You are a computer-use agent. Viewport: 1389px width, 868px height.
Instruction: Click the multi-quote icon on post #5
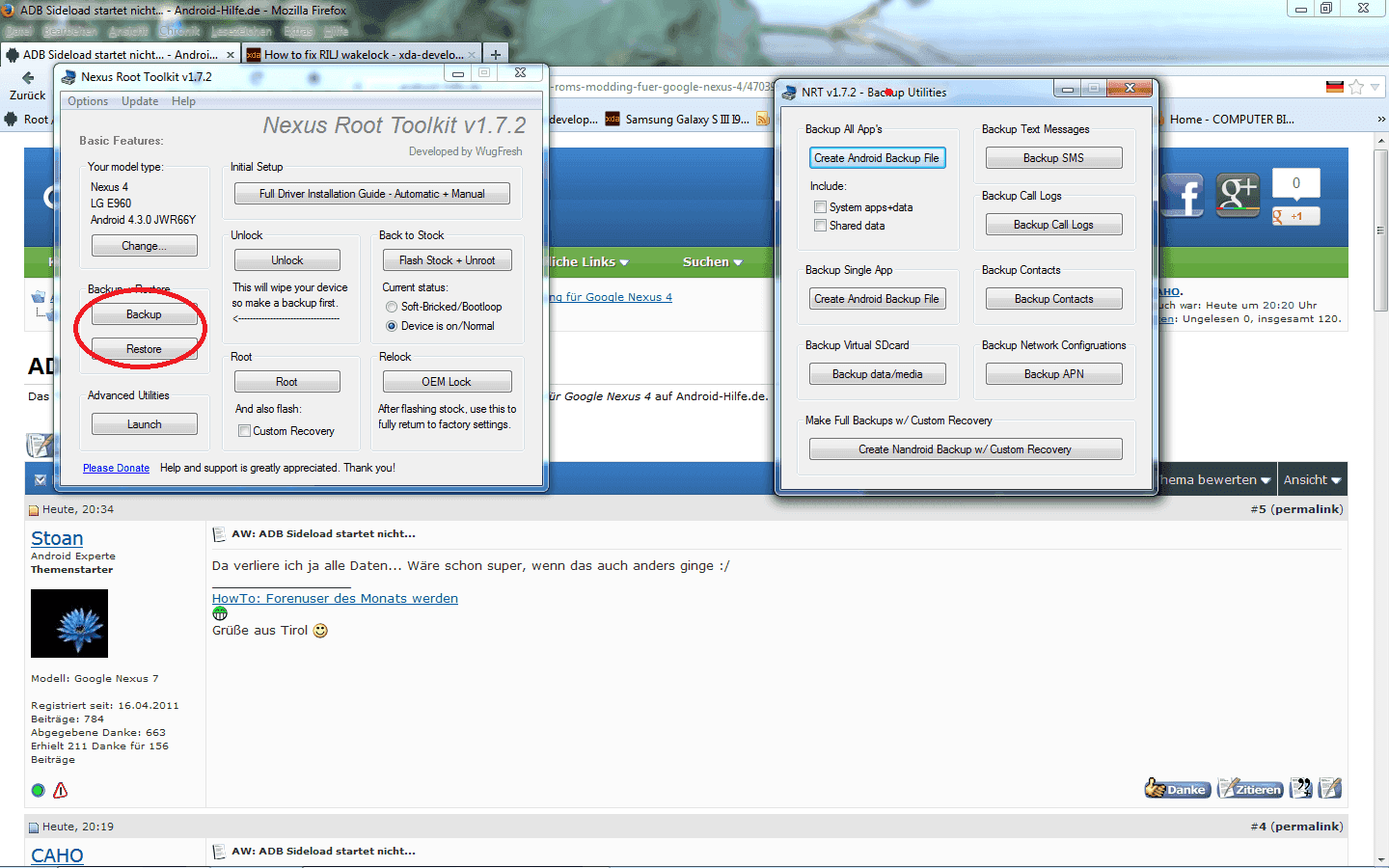pos(1301,789)
